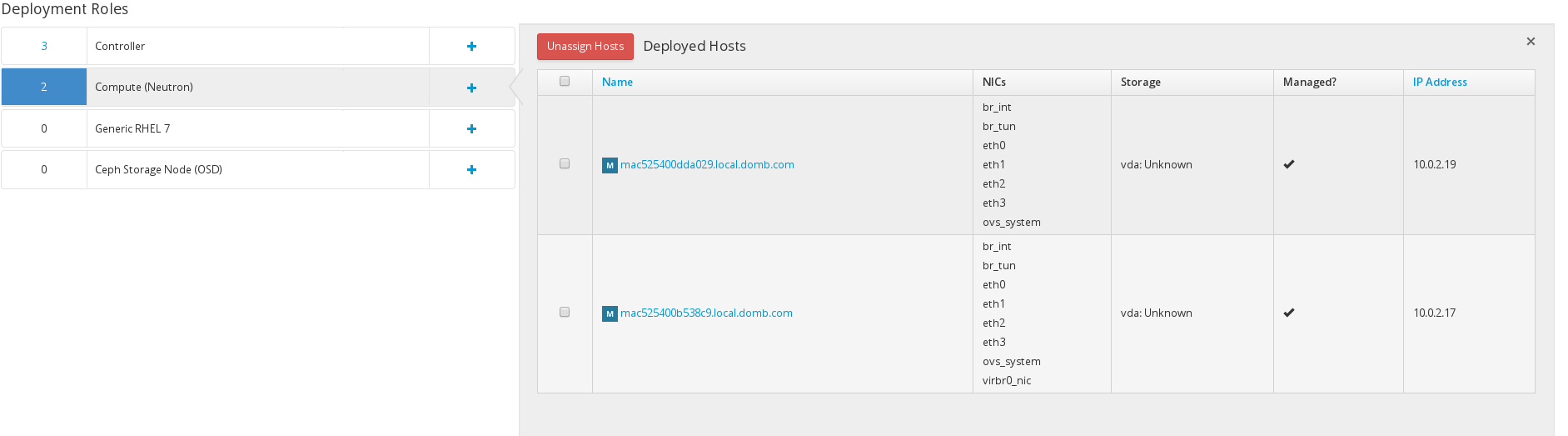Click the Managed checkmark for host 10.0.2.19
The image size is (1568, 436).
click(1289, 164)
